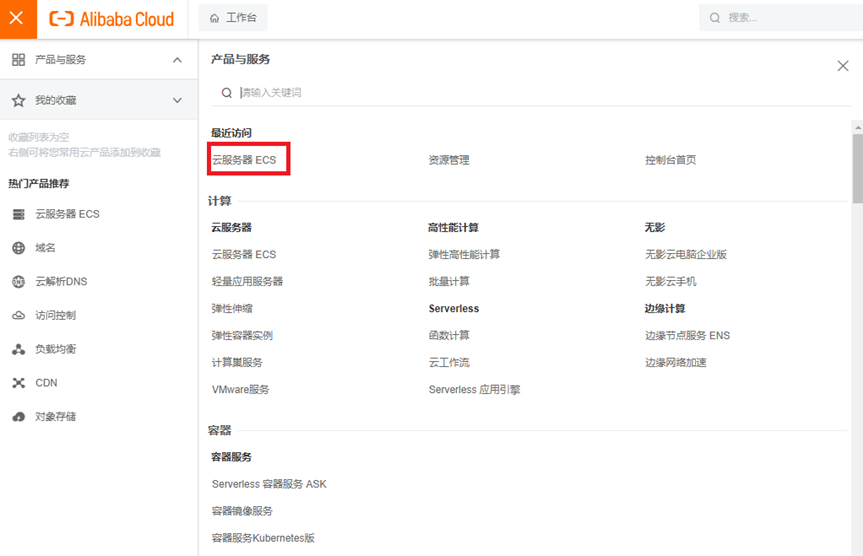Click the CDN network icon in sidebar
Image resolution: width=863 pixels, height=556 pixels.
pyautogui.click(x=19, y=383)
